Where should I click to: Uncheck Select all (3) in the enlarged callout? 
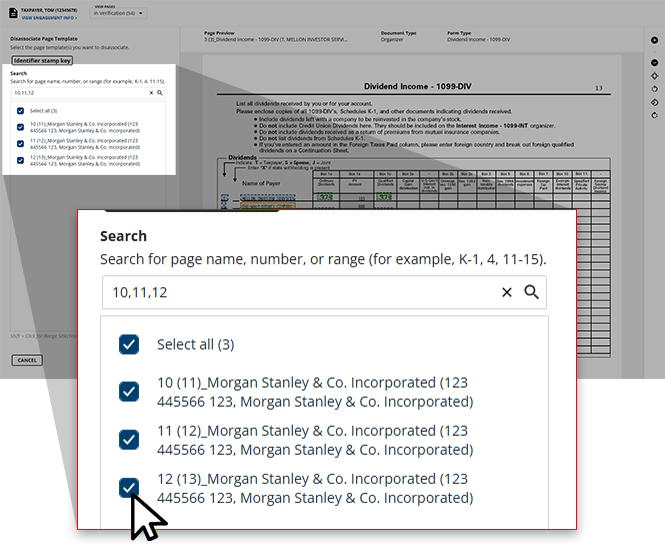[129, 344]
